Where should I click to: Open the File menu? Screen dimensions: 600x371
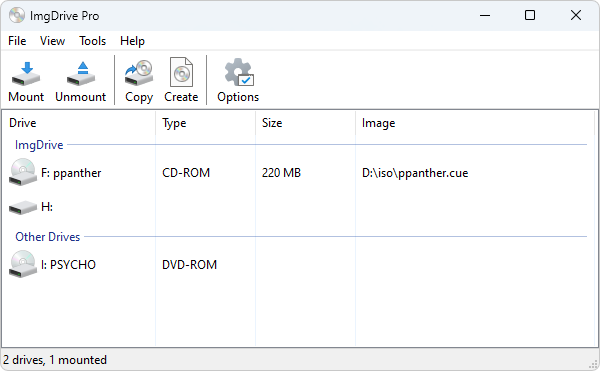17,41
